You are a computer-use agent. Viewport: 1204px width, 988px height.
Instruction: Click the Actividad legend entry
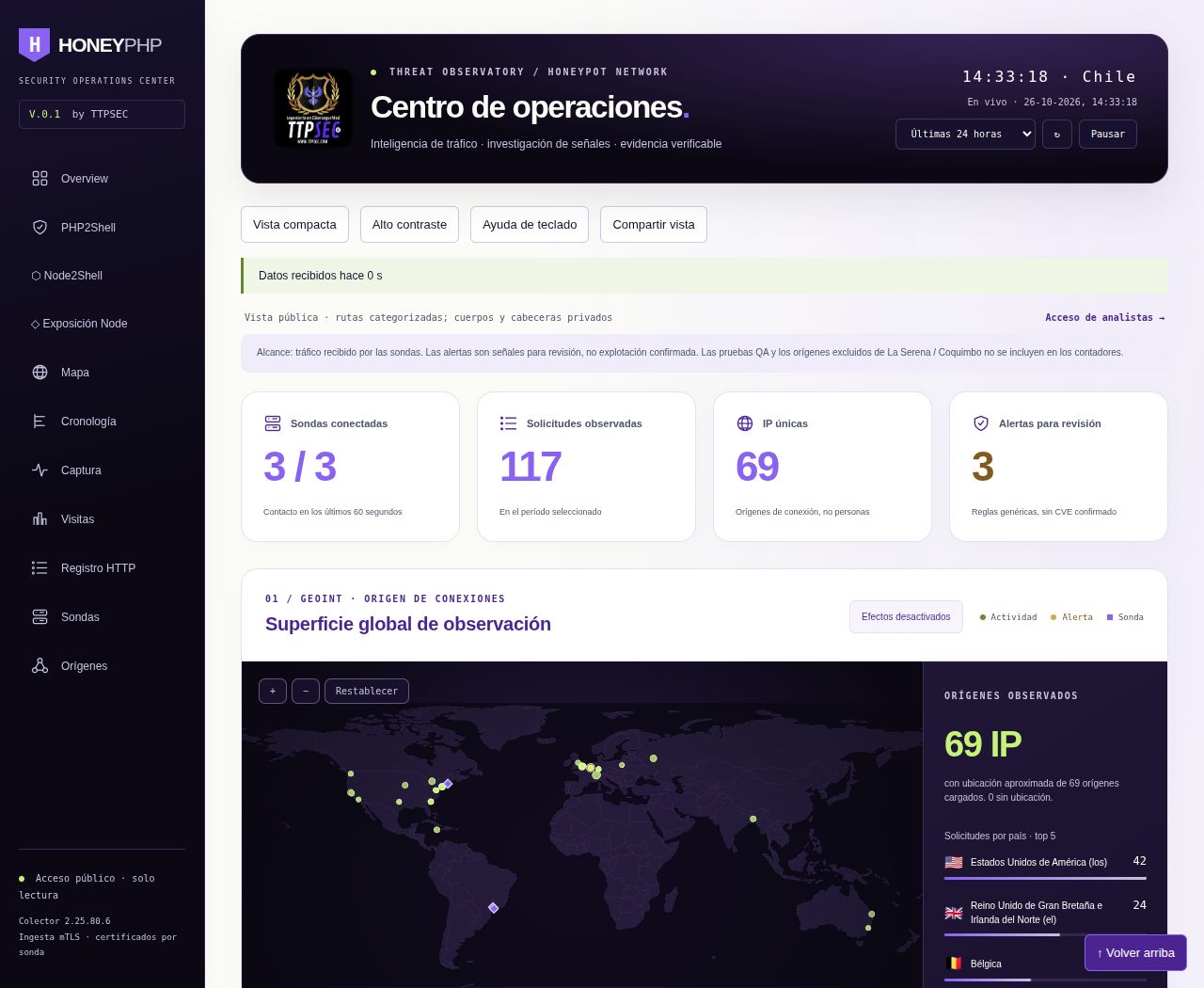[x=1008, y=617]
